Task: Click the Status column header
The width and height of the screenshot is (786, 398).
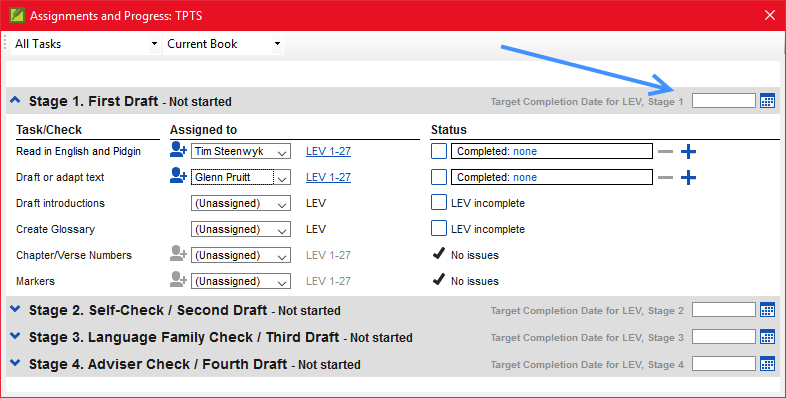Action: [x=449, y=130]
